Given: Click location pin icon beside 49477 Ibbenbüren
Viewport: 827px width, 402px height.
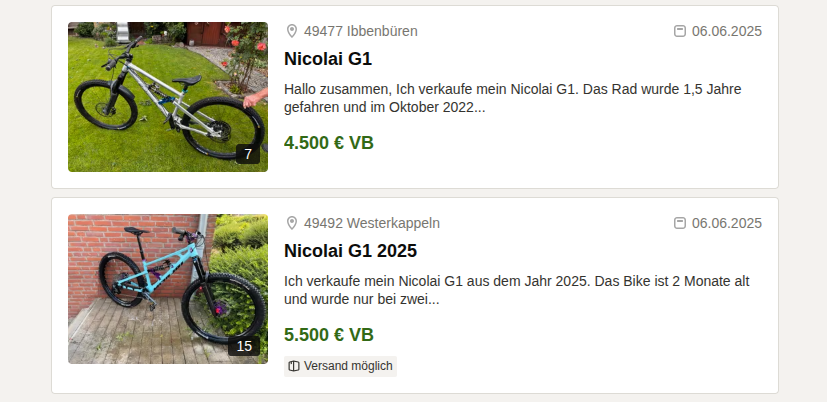Looking at the screenshot, I should point(292,31).
